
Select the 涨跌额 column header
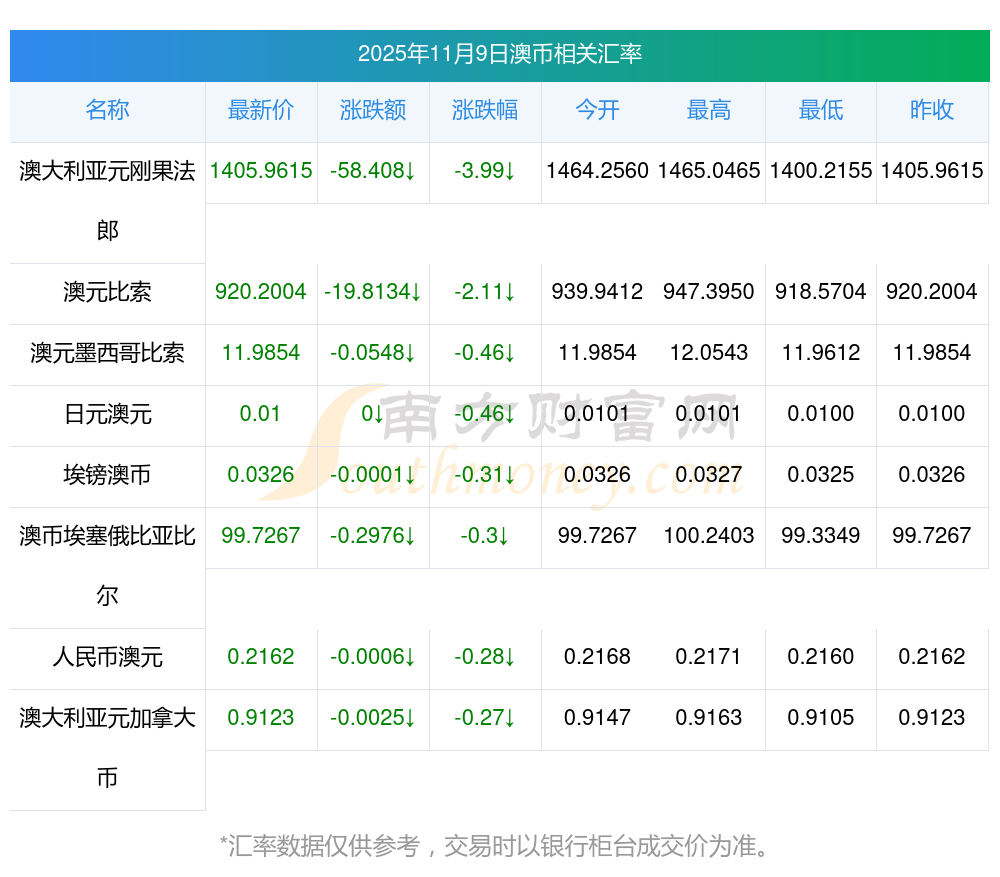(373, 111)
